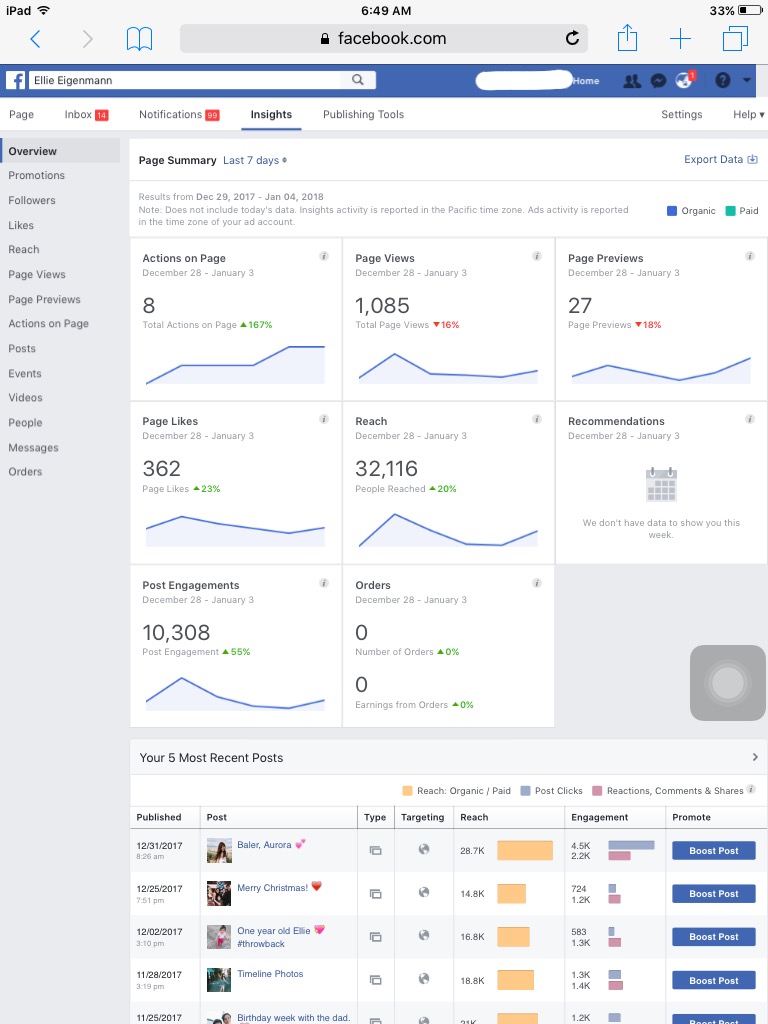Screen dimensions: 768x1024
Task: Click the globe notifications icon
Action: coord(684,80)
